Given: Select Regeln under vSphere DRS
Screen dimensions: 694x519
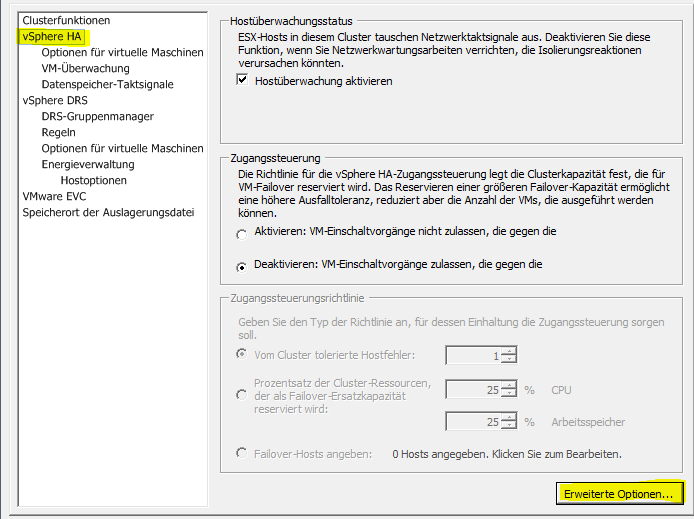Looking at the screenshot, I should [58, 132].
